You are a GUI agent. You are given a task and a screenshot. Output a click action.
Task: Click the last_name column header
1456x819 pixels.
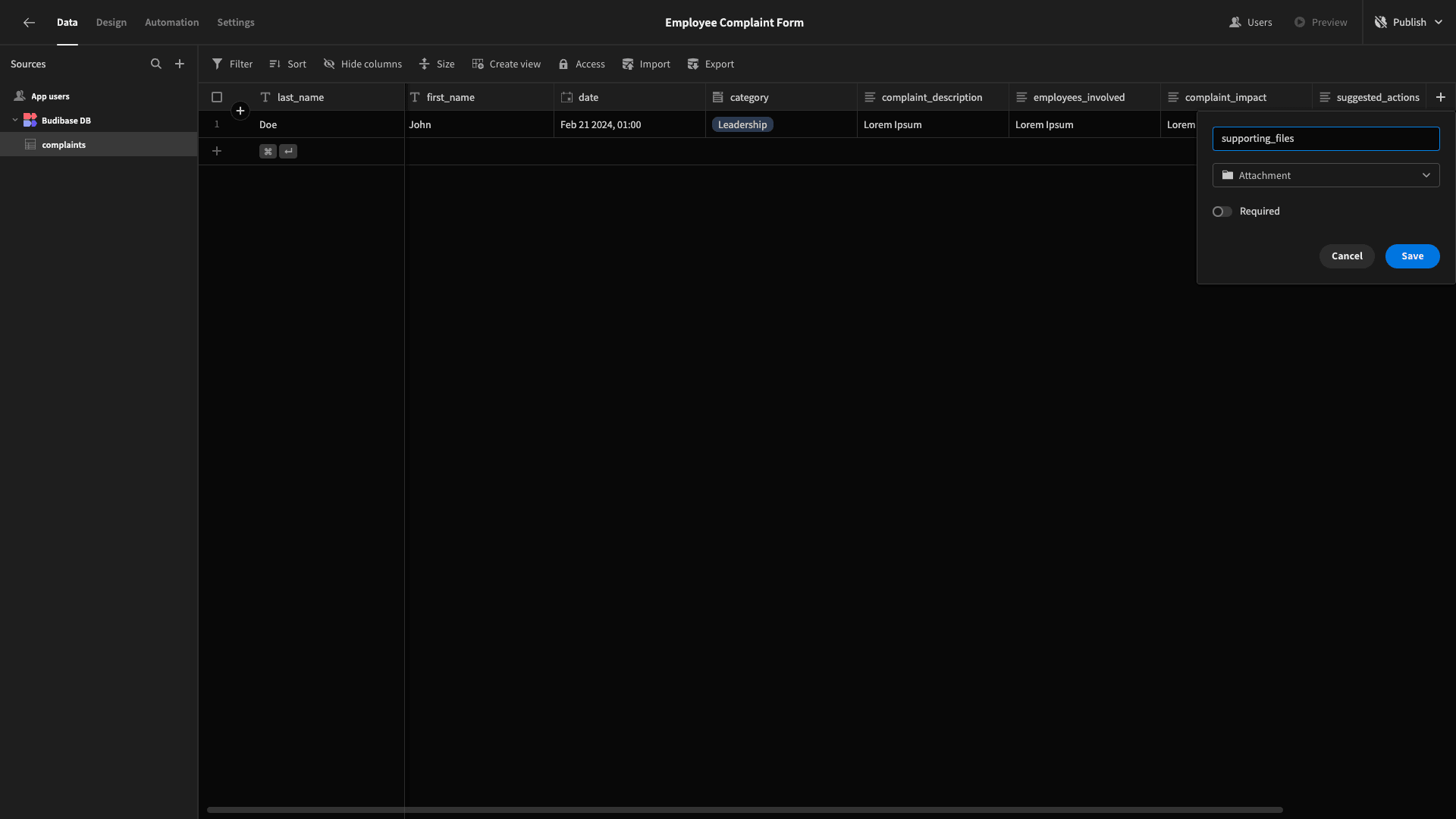click(328, 97)
